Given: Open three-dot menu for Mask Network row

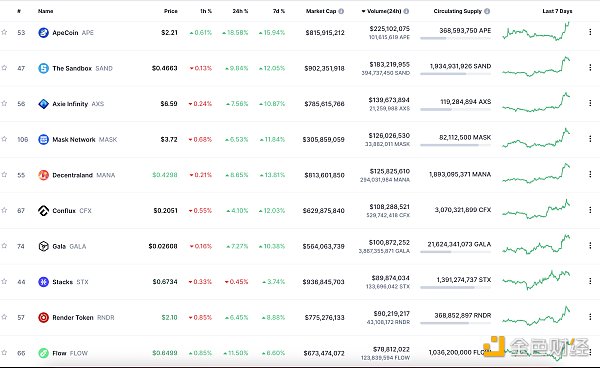Looking at the screenshot, I should (590, 138).
